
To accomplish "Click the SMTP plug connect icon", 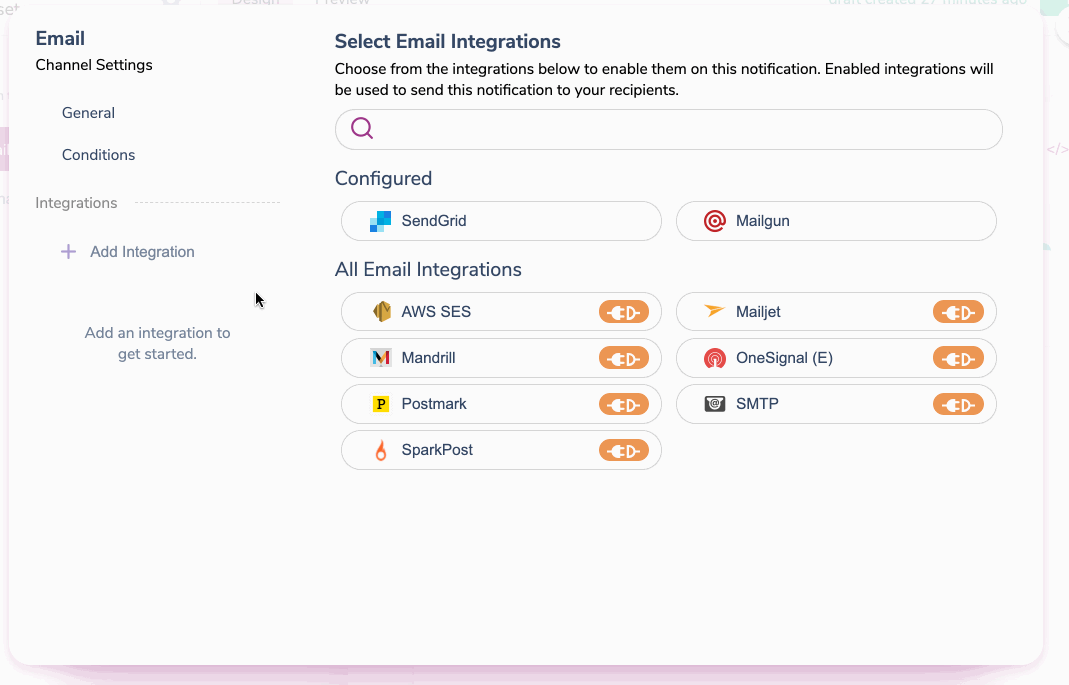I will click(958, 405).
